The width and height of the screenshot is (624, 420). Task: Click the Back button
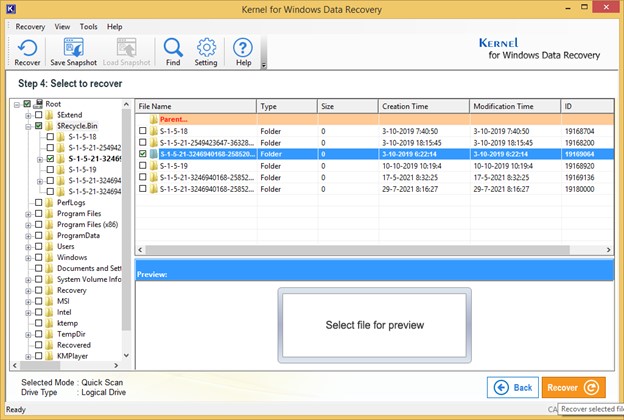pos(513,387)
